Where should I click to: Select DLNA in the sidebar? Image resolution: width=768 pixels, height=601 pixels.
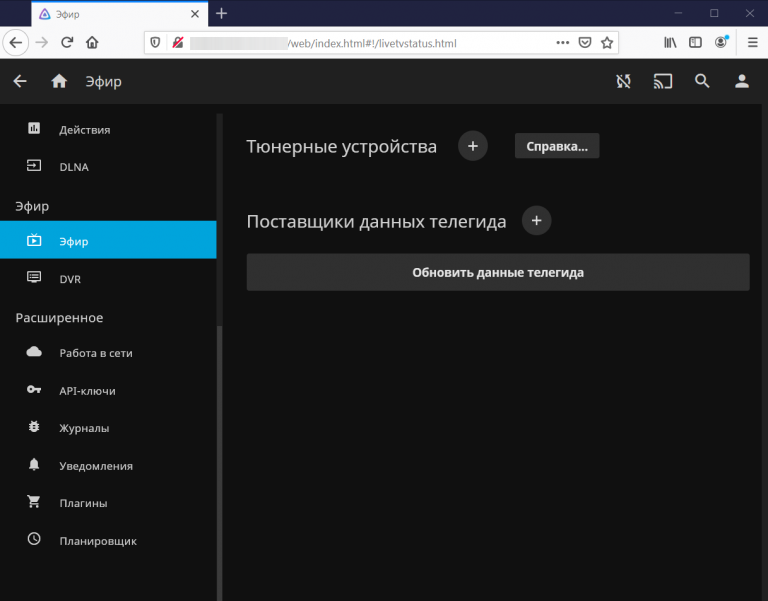74,167
